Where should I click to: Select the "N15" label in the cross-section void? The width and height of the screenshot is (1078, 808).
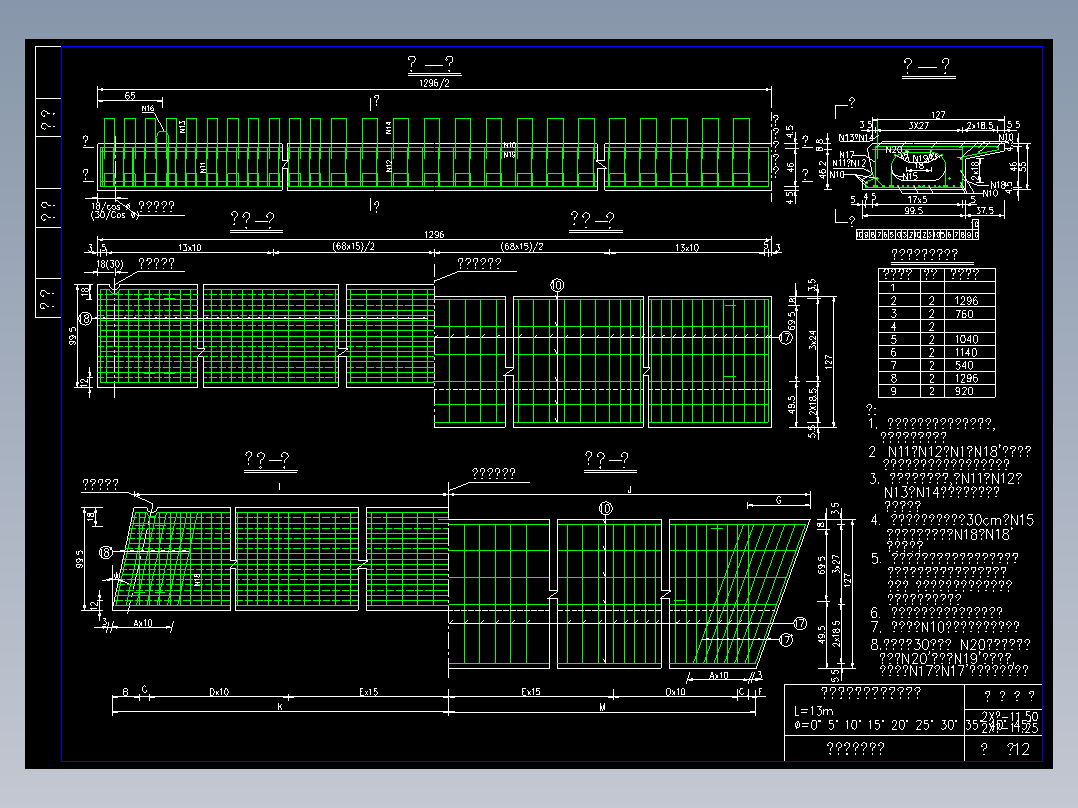pyautogui.click(x=910, y=176)
